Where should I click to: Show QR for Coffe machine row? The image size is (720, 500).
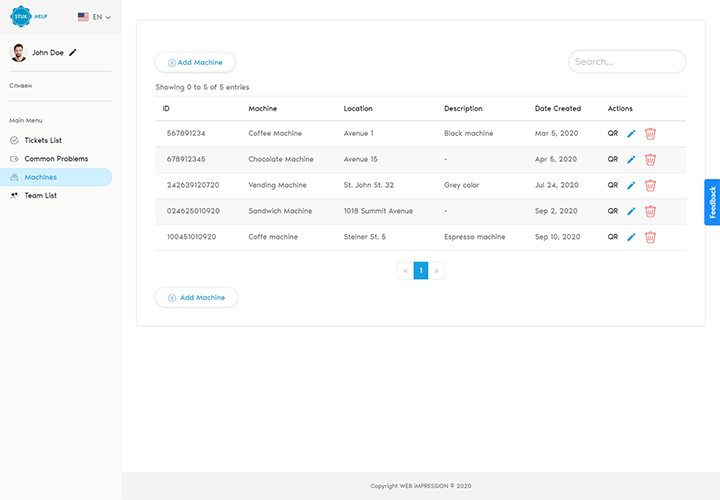613,237
